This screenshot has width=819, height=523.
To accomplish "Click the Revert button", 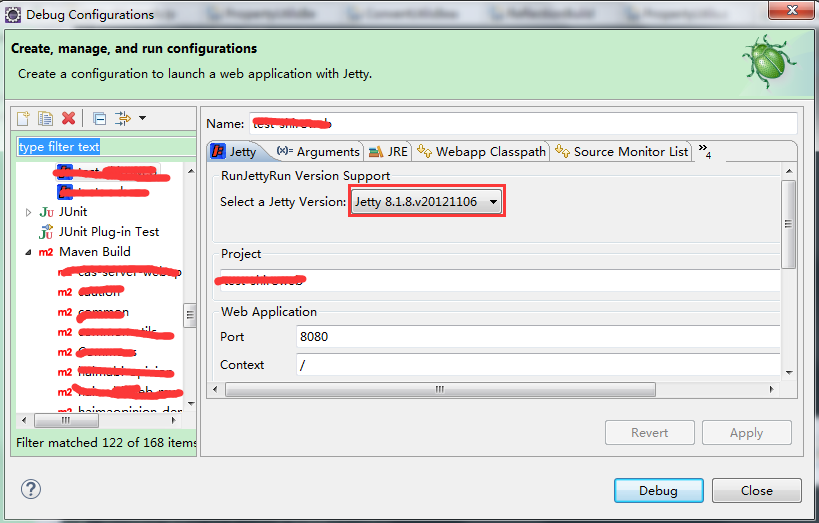I will (650, 433).
